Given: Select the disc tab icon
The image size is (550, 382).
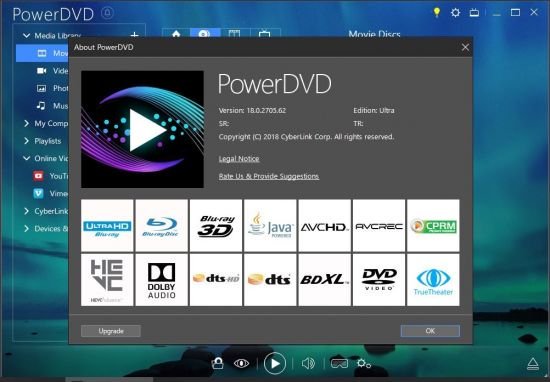Looking at the screenshot, I should (205, 33).
